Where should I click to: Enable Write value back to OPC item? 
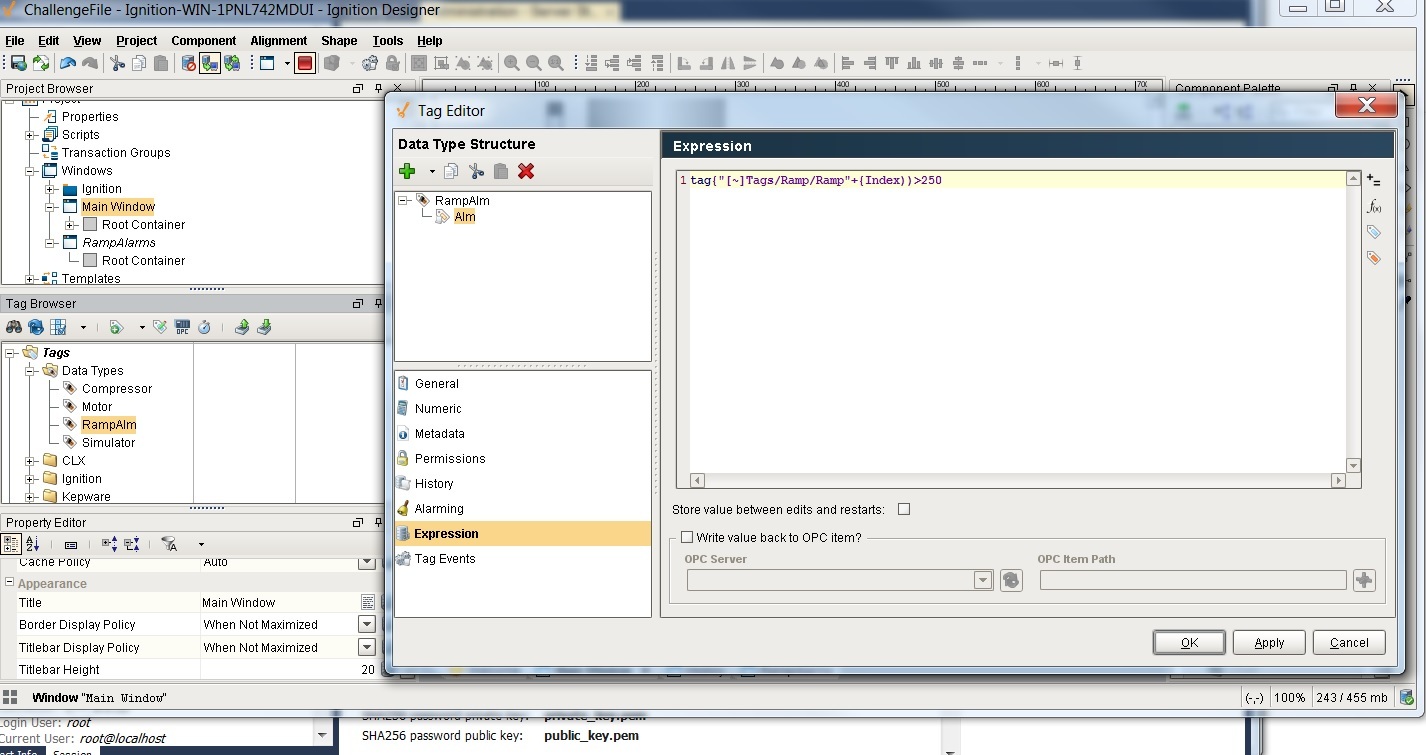coord(687,537)
